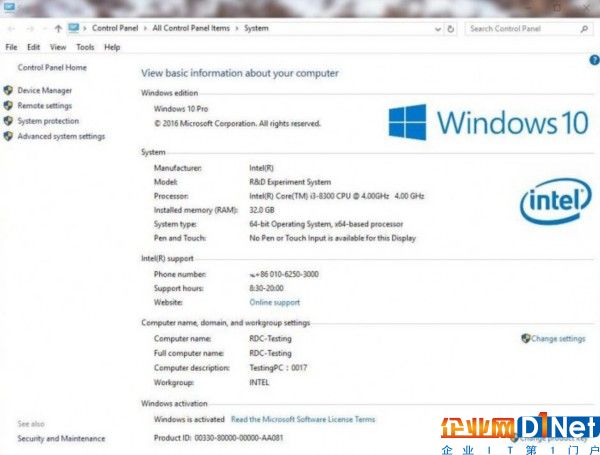Click the Intel(R) manufacturer value

tap(261, 168)
